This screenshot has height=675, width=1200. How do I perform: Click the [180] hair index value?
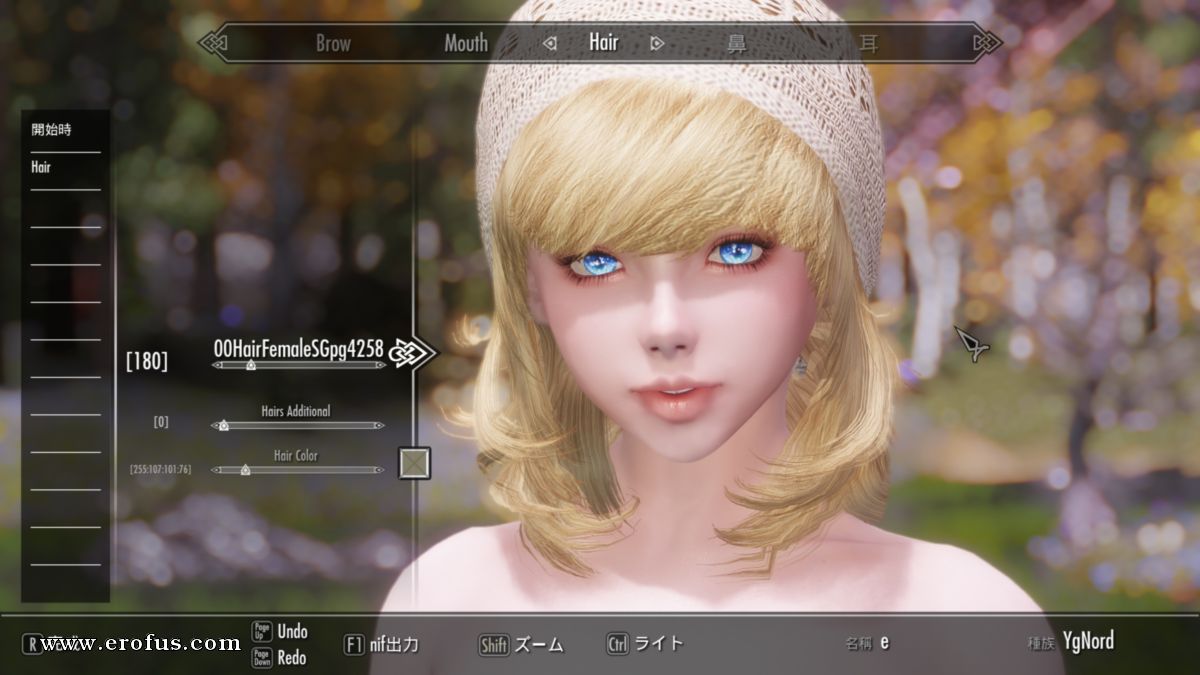click(x=147, y=362)
